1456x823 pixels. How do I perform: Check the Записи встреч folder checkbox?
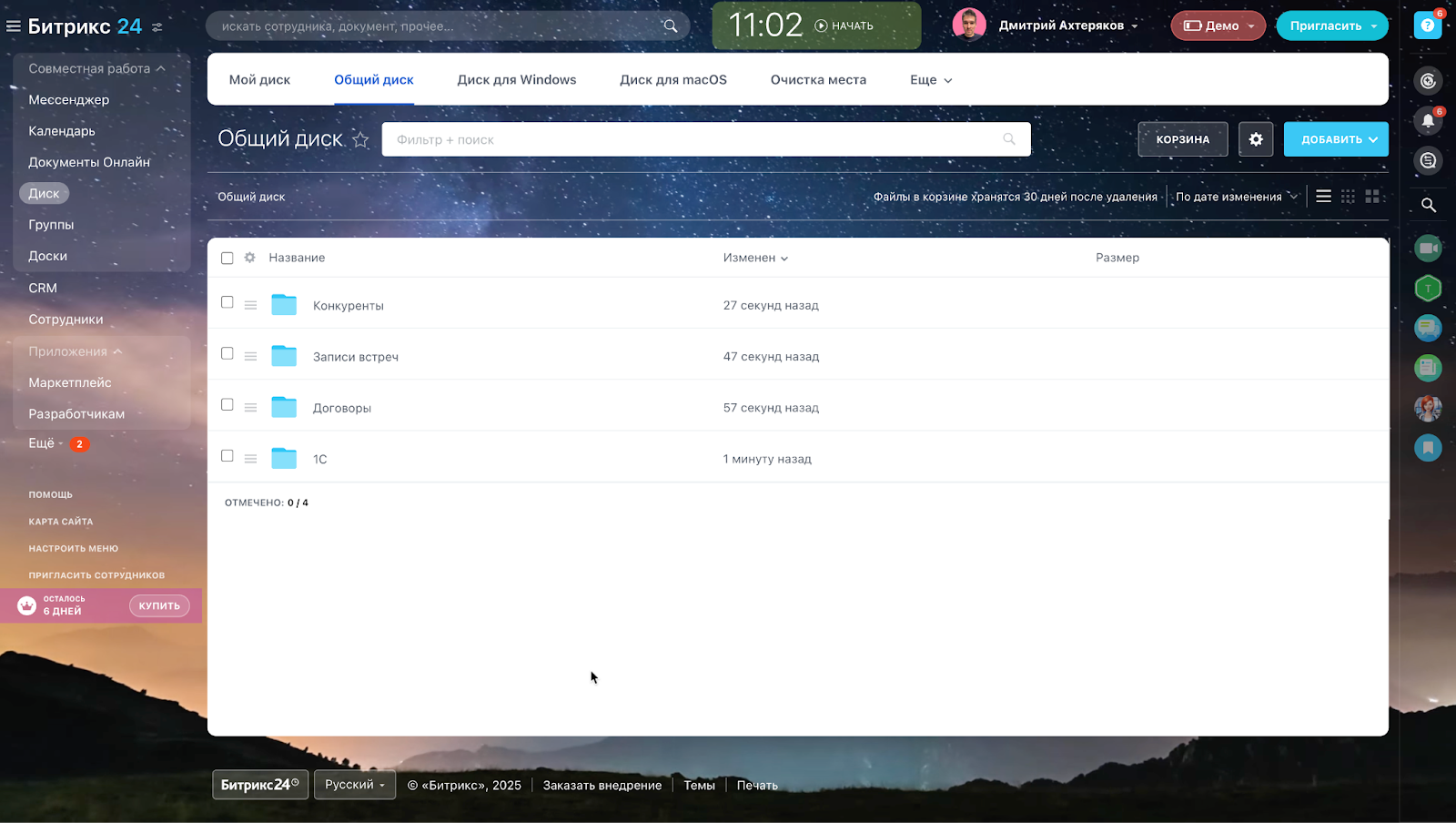click(227, 353)
